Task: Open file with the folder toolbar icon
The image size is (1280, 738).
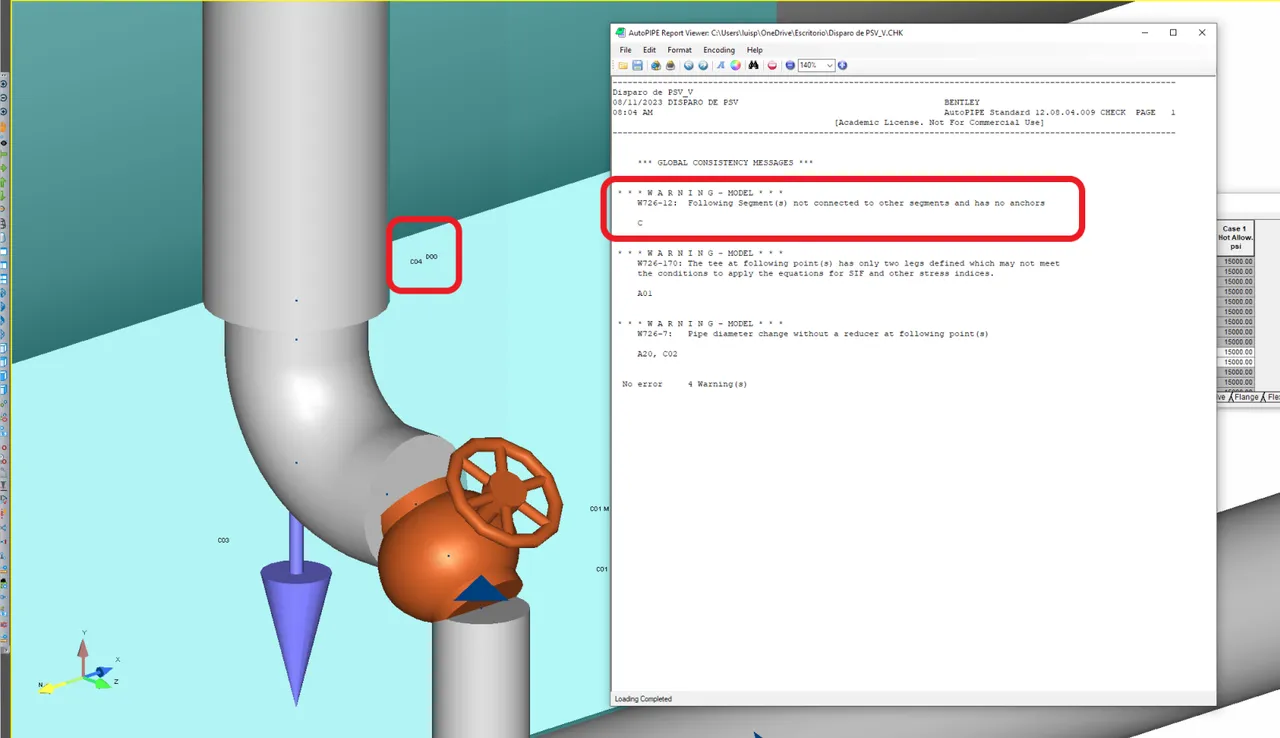Action: [x=623, y=65]
